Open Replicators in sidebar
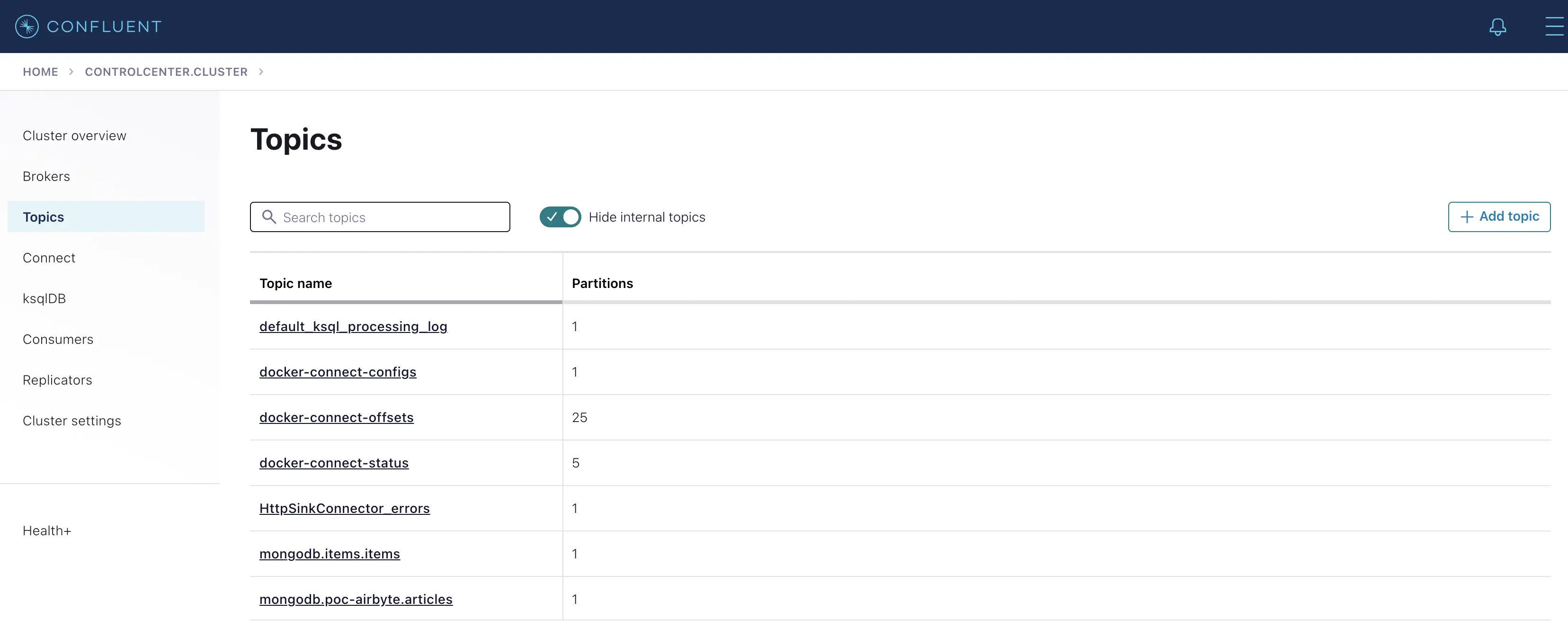The height and width of the screenshot is (629, 1568). [57, 380]
